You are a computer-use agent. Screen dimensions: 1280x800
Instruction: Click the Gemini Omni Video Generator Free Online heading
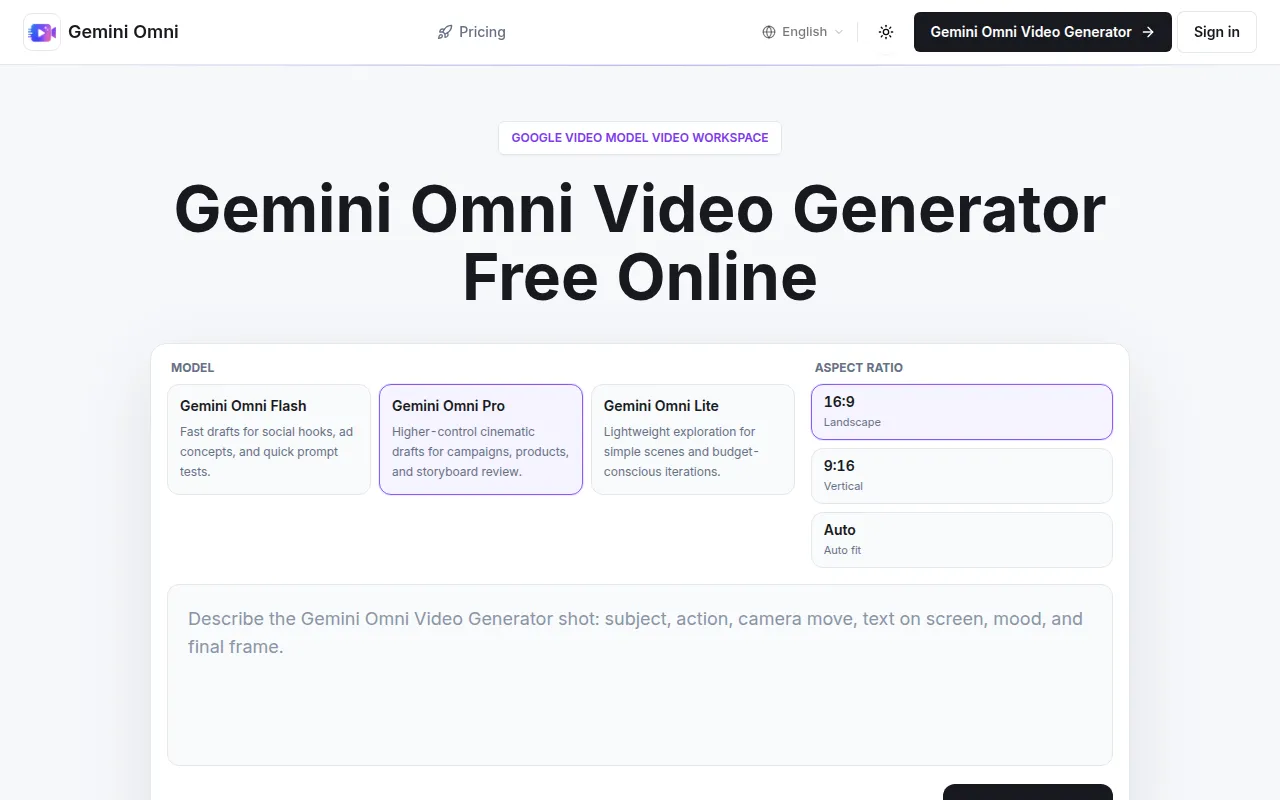[640, 243]
